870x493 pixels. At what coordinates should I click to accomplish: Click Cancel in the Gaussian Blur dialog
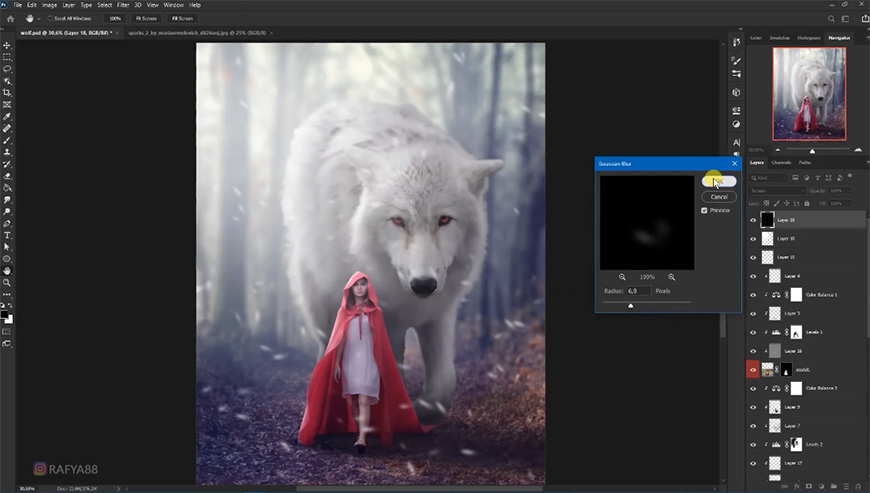coord(719,197)
